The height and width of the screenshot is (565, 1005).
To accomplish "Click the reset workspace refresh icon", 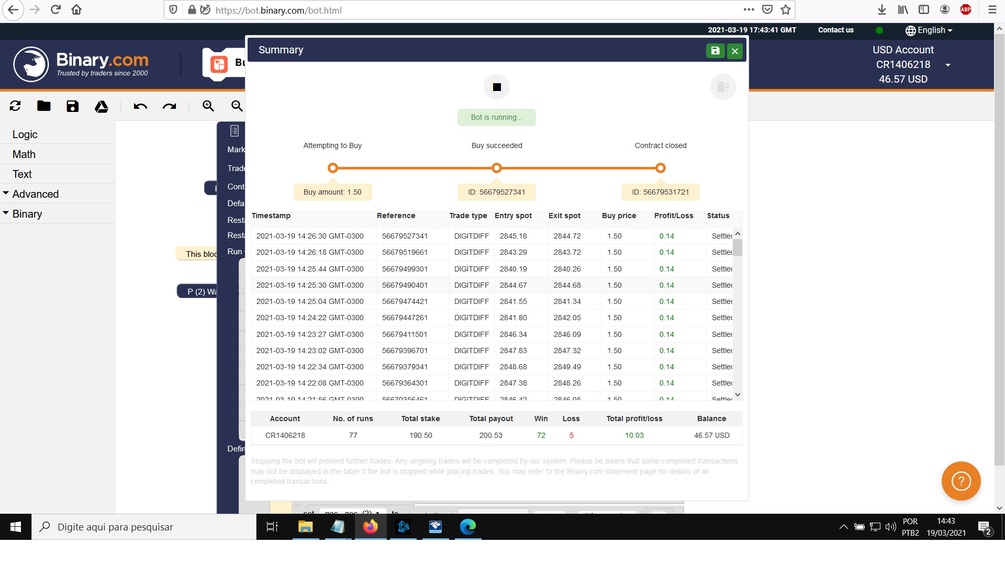I will click(15, 106).
